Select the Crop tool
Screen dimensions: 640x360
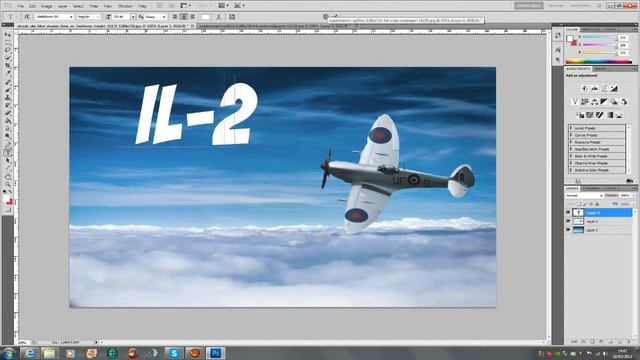[7, 66]
